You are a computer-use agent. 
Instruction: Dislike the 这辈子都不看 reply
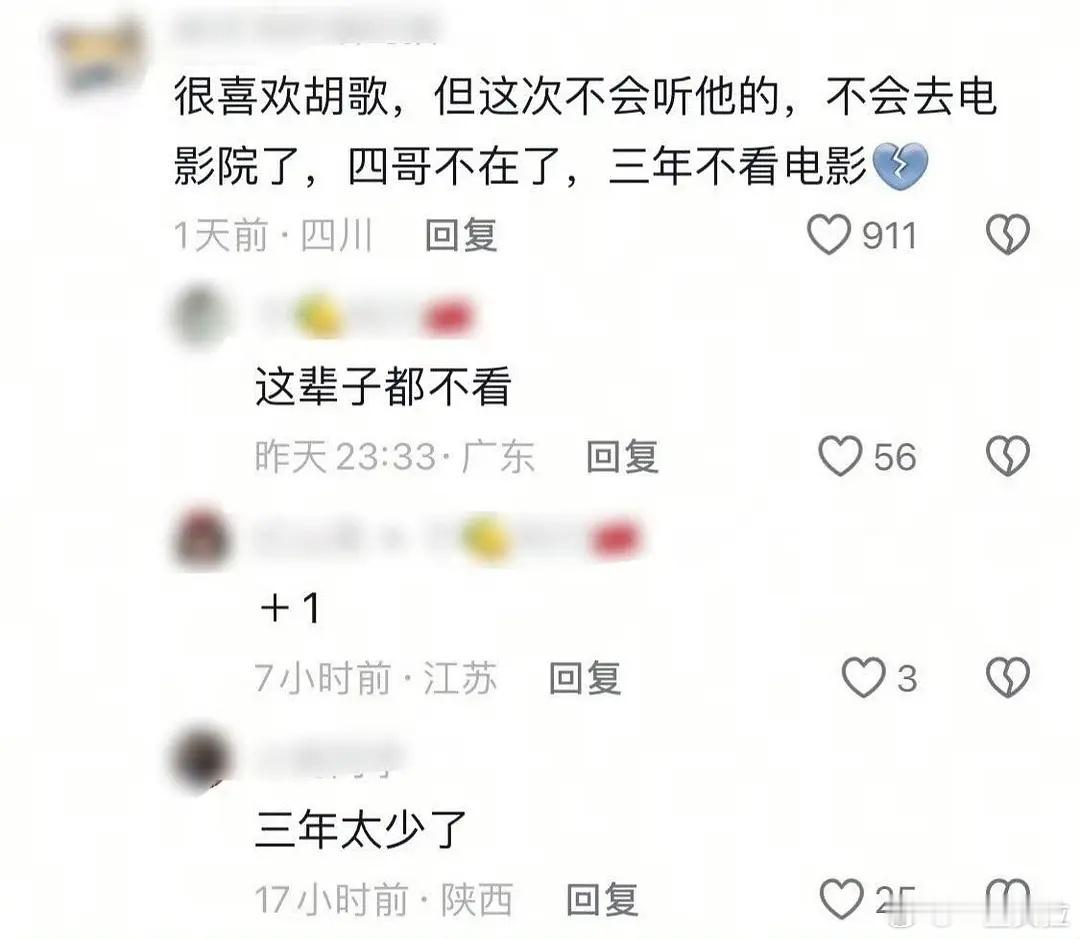coord(1008,455)
